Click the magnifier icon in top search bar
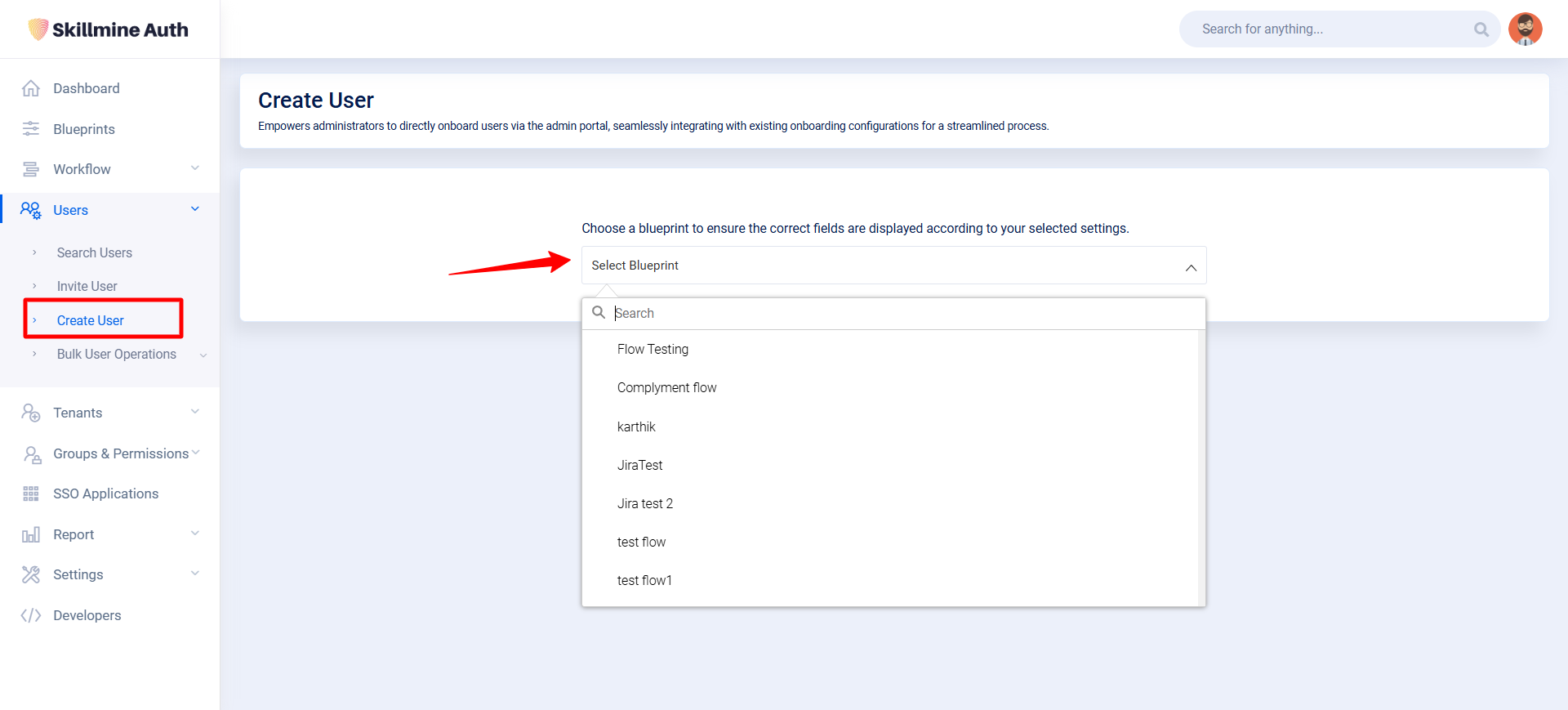This screenshot has height=710, width=1568. (x=1481, y=29)
